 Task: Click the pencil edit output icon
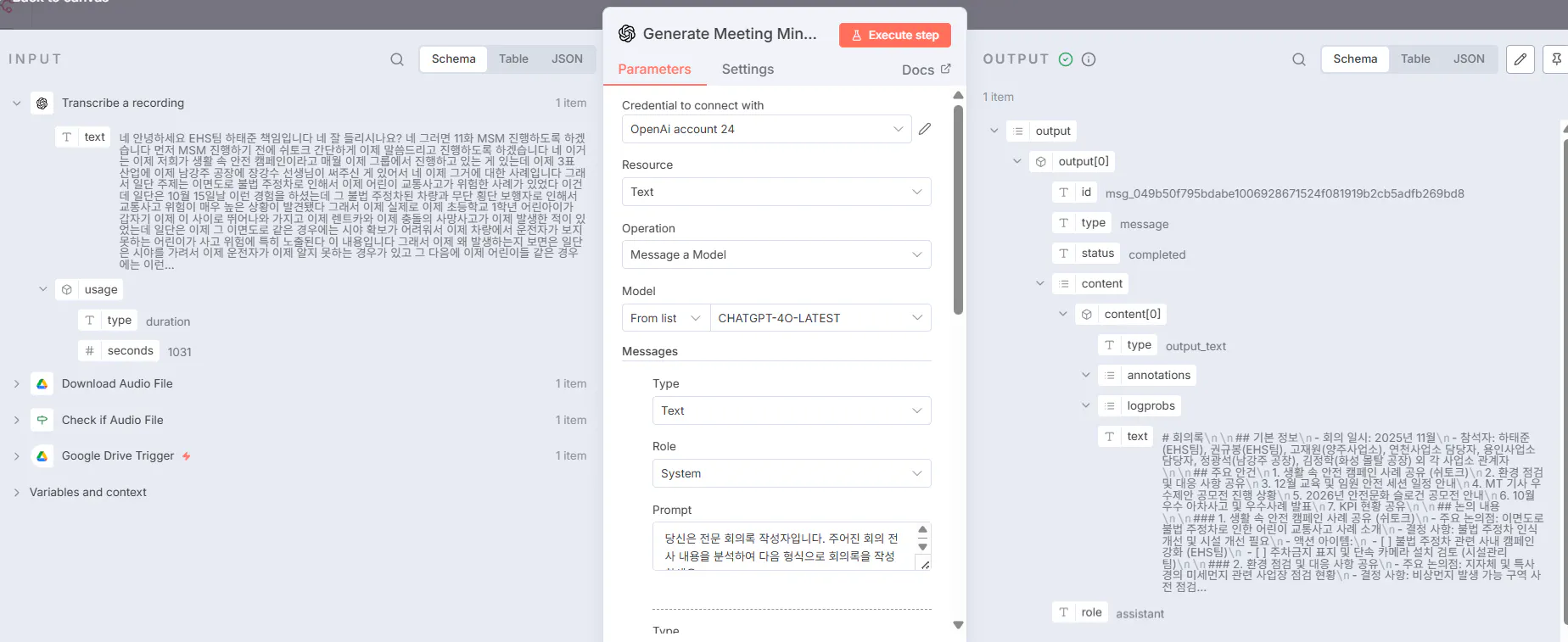(1520, 59)
